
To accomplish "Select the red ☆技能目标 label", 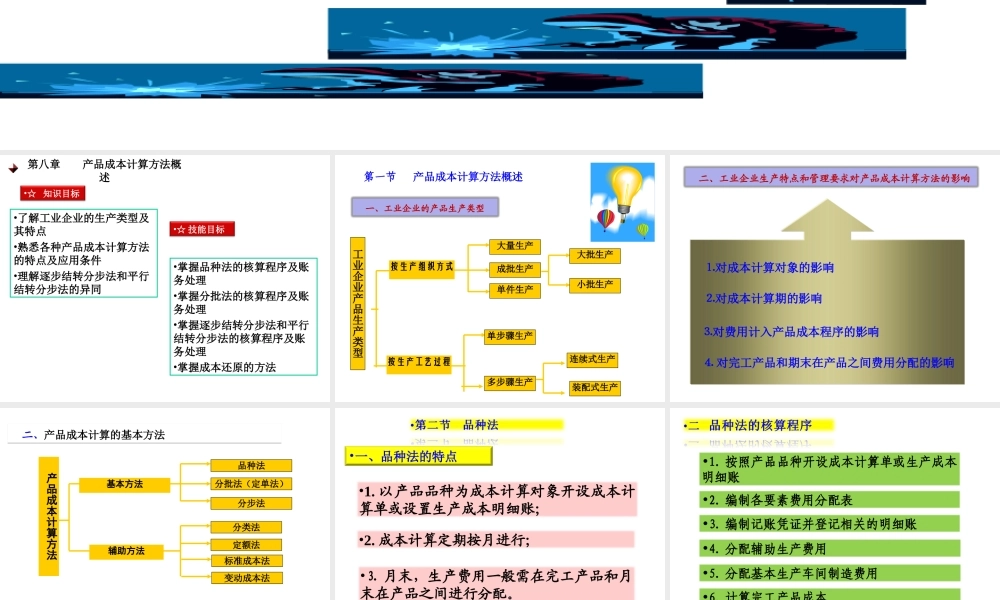I will (x=204, y=227).
